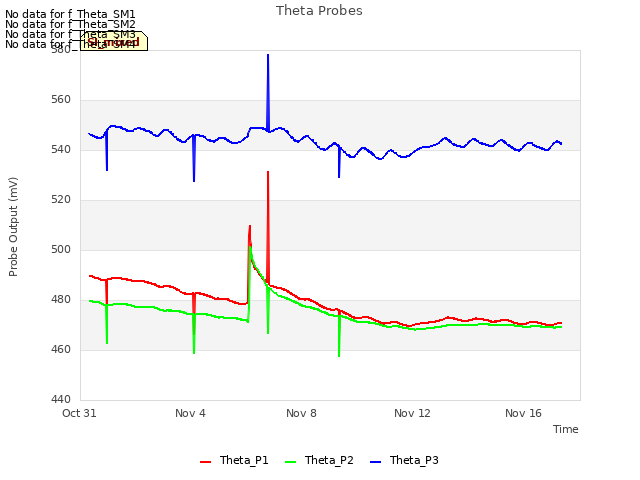Image resolution: width=640 pixels, height=480 pixels.
Task: Click the green Theta_P2 legend color marker
Action: (x=290, y=462)
